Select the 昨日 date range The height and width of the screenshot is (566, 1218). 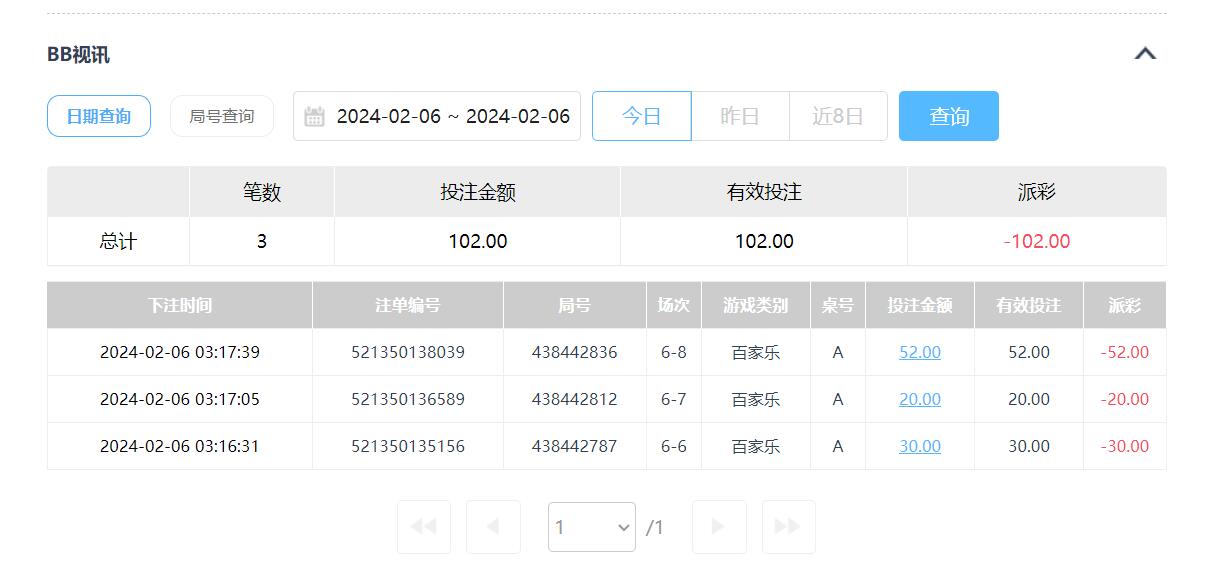point(739,117)
